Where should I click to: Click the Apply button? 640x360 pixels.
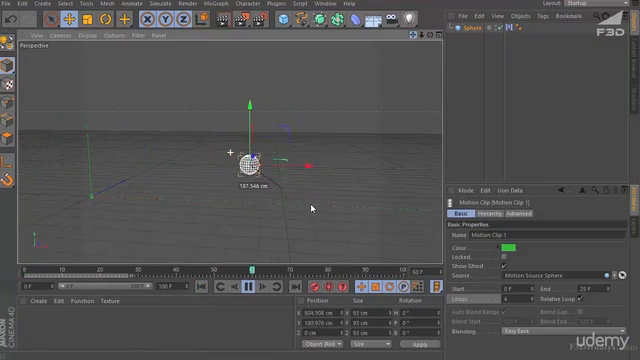point(420,344)
